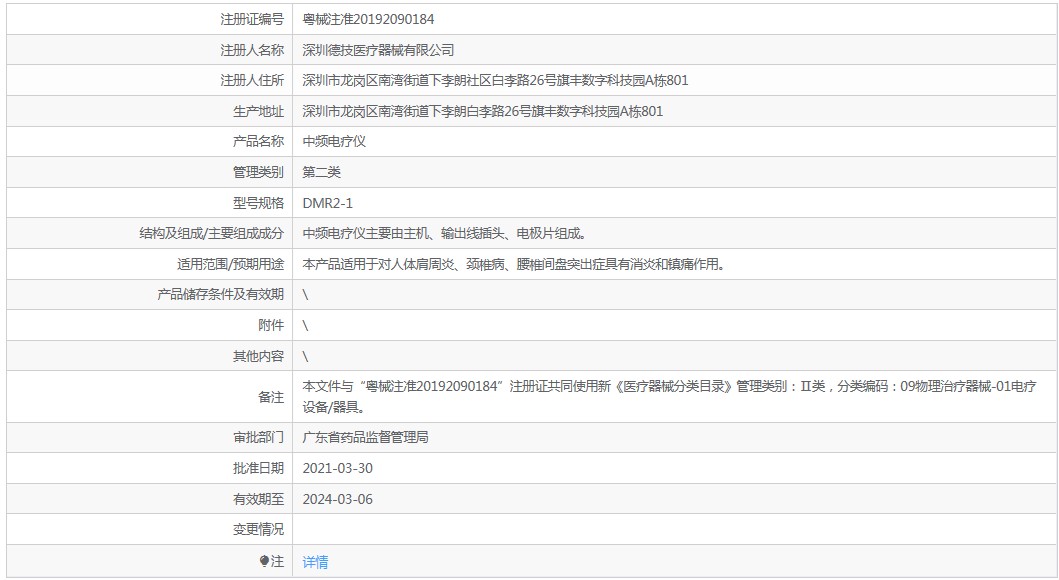Select the 生产地址 address value
This screenshot has width=1059, height=580.
click(x=482, y=111)
